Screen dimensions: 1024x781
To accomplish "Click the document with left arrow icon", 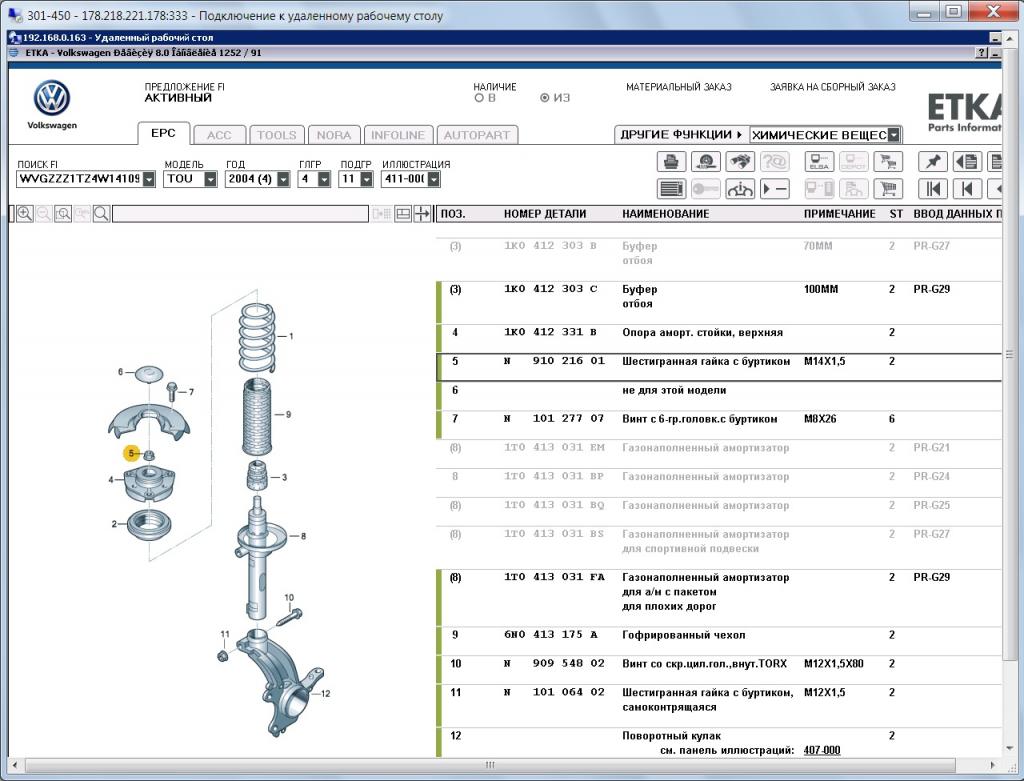I will tap(967, 161).
